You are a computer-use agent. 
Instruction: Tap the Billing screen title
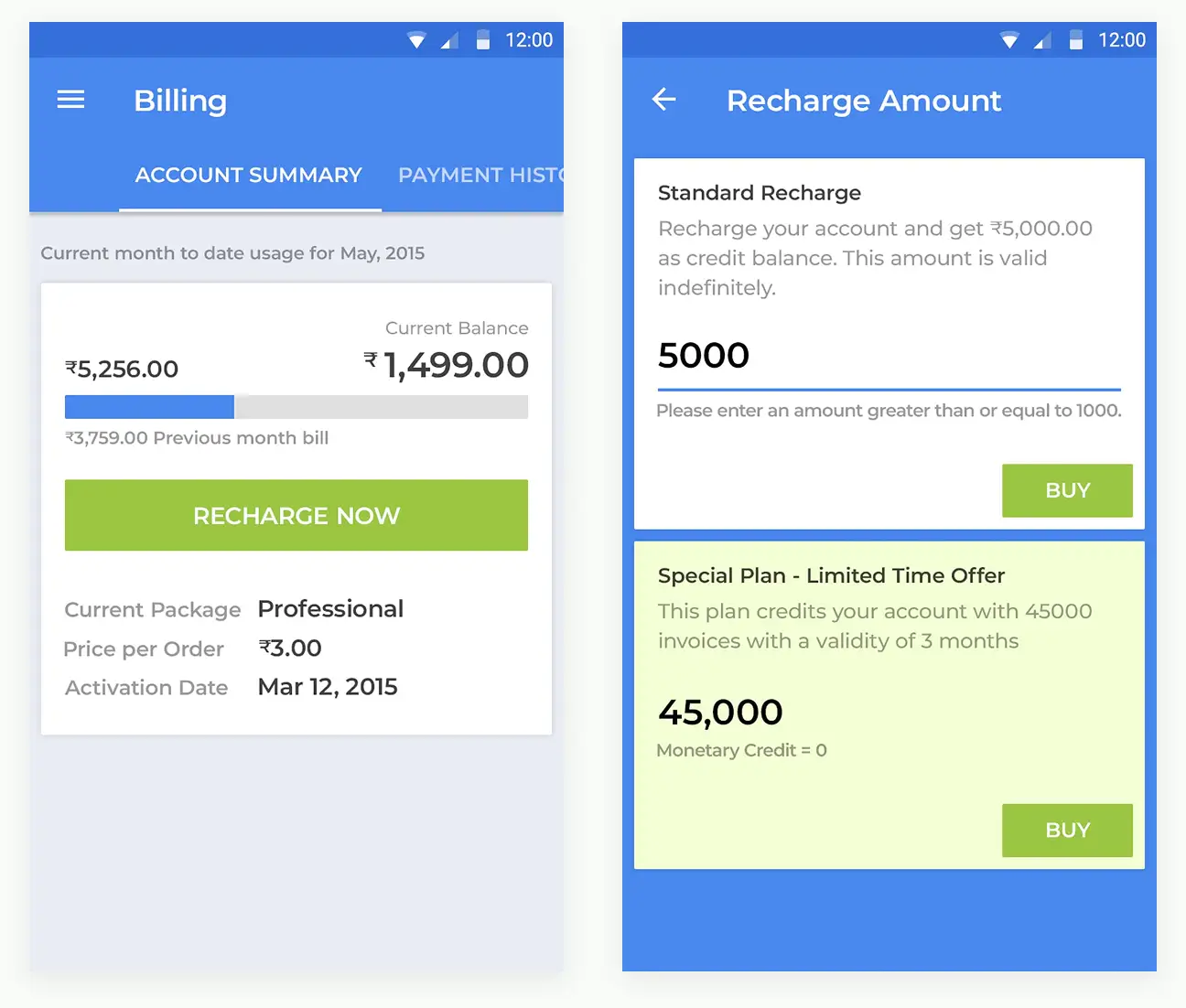coord(180,101)
